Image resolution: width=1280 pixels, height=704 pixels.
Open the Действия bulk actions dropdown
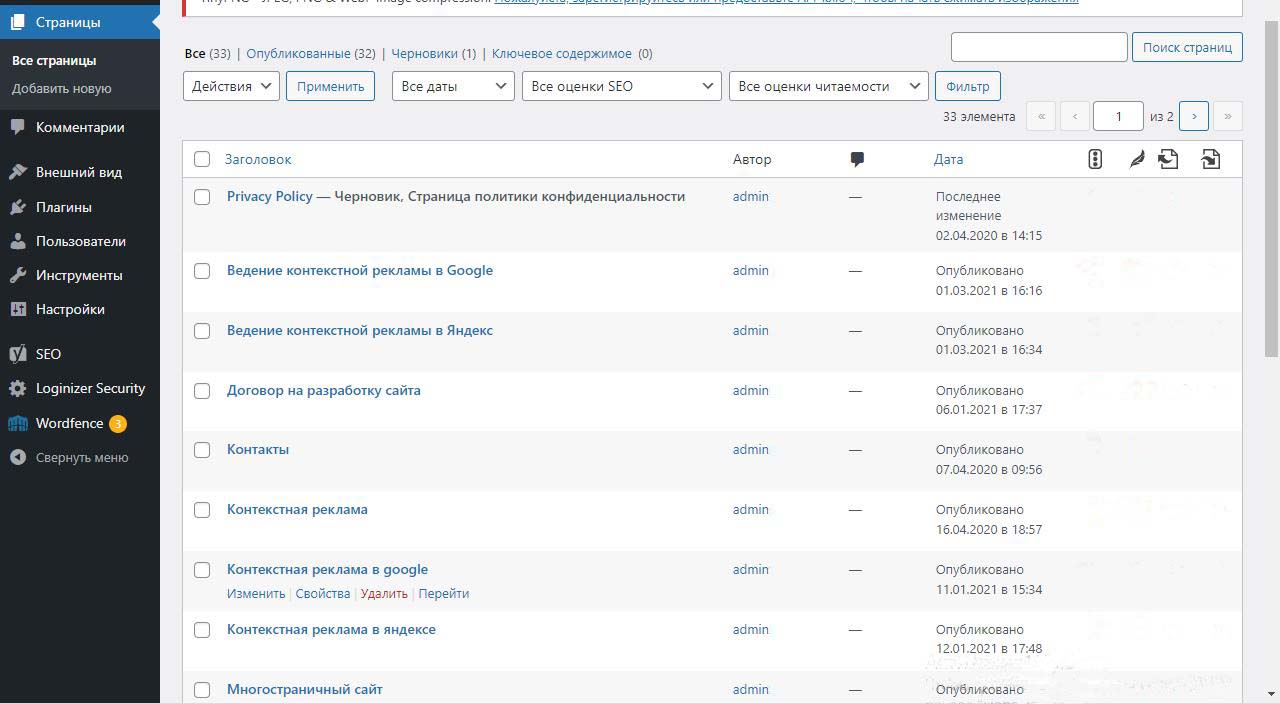point(231,86)
